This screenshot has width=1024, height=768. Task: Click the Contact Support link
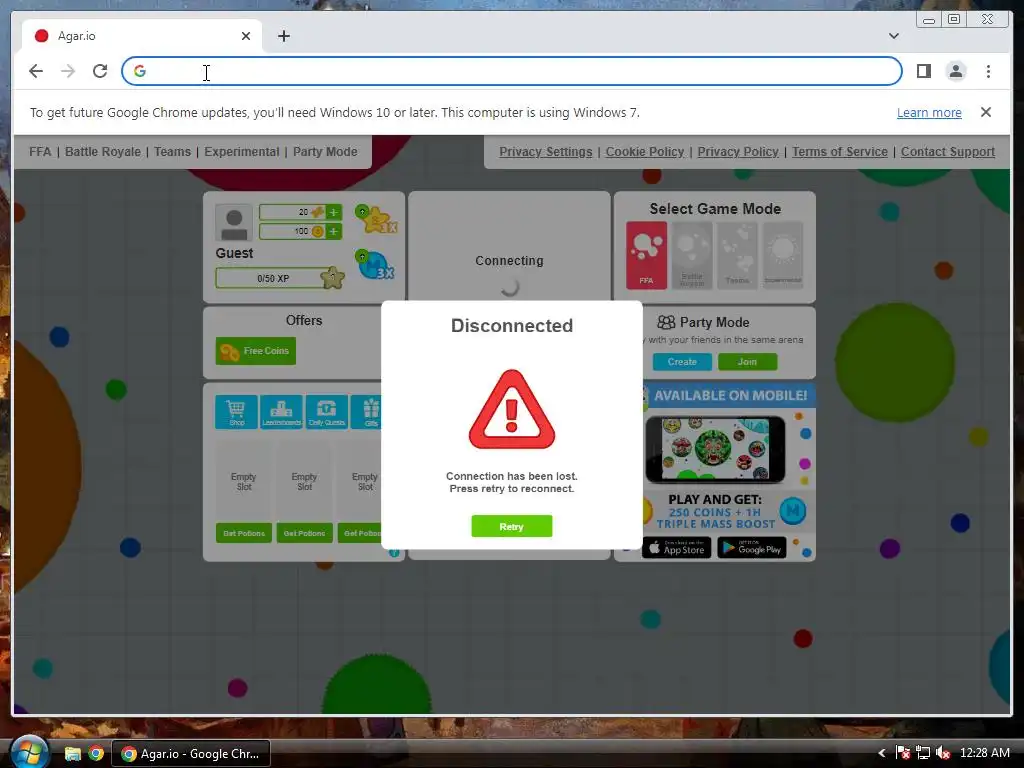(948, 152)
